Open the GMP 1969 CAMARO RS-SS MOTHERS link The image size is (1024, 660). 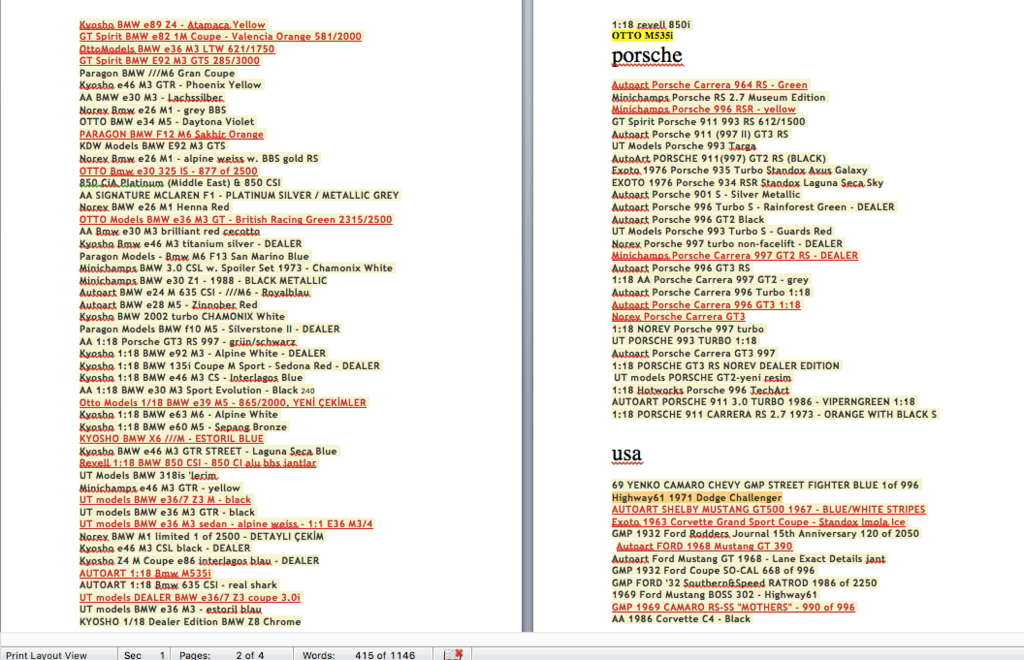[733, 607]
